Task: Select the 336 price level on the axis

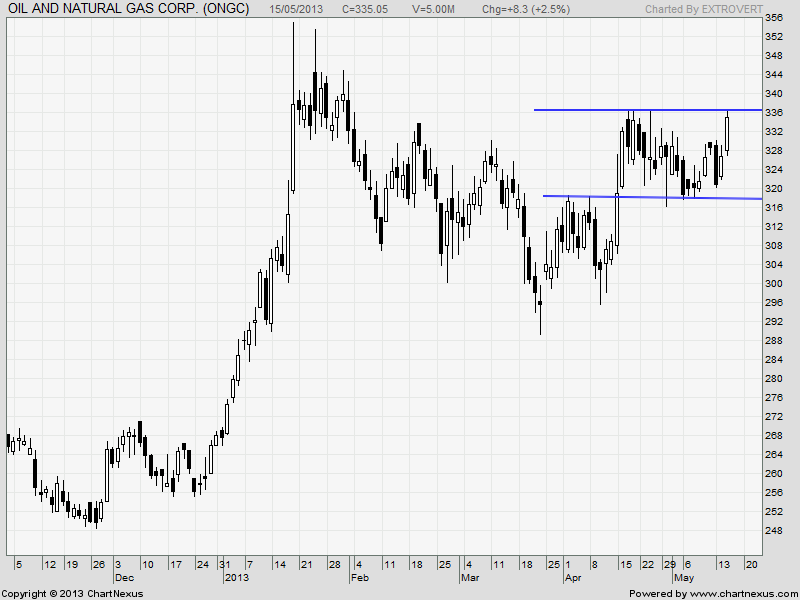Action: tap(774, 112)
